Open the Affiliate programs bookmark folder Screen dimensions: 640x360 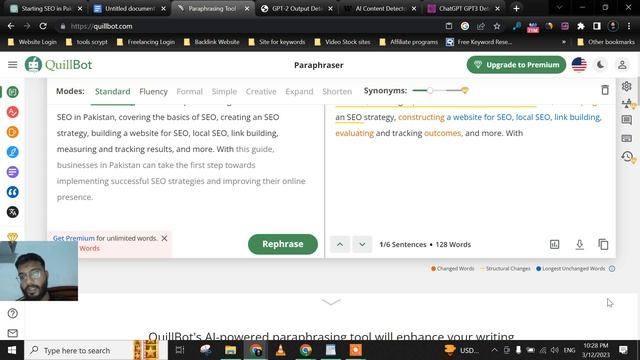[x=409, y=42]
